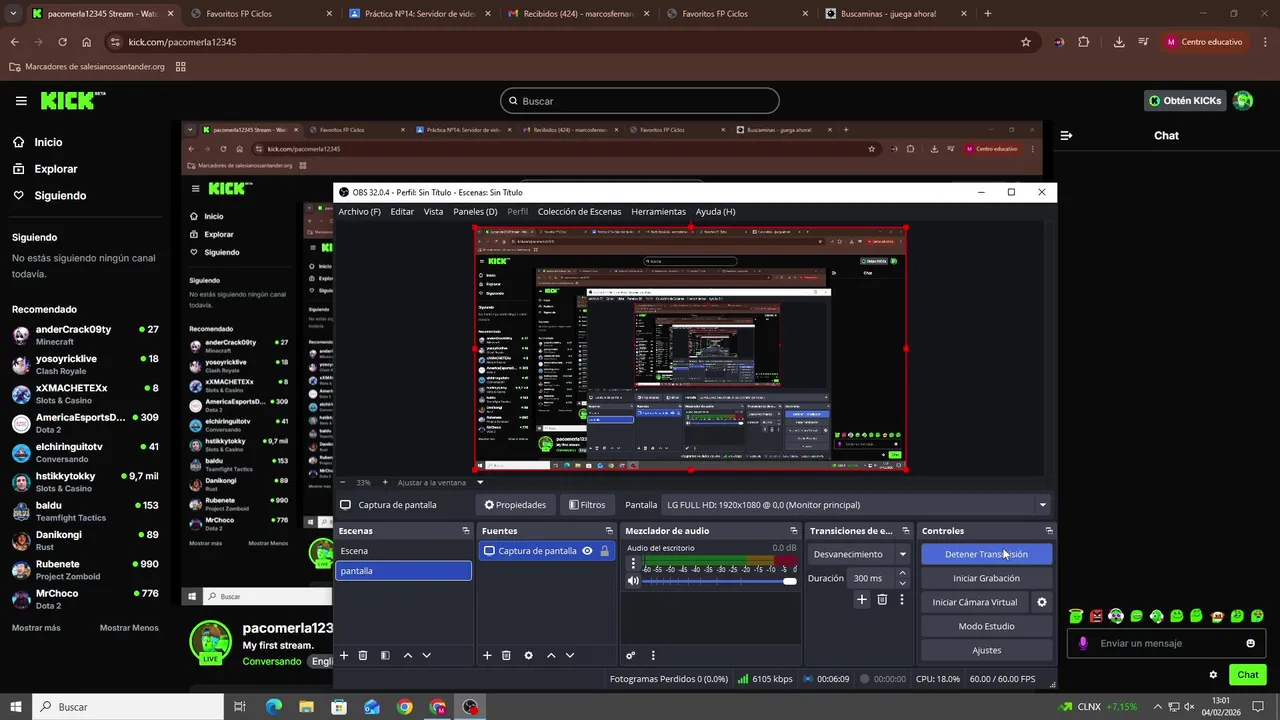1280x720 pixels.
Task: Add a transition with plus icon
Action: click(x=862, y=599)
